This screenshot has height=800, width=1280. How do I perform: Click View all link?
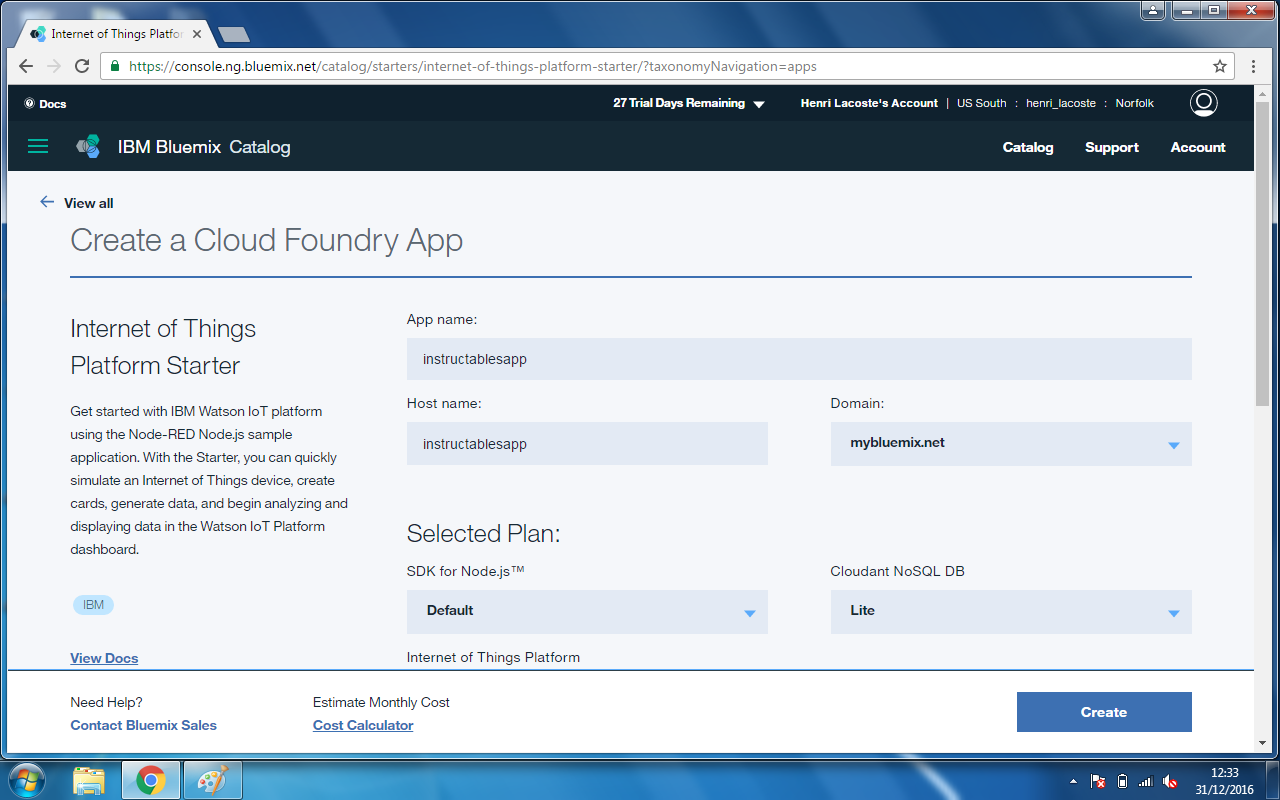(89, 203)
